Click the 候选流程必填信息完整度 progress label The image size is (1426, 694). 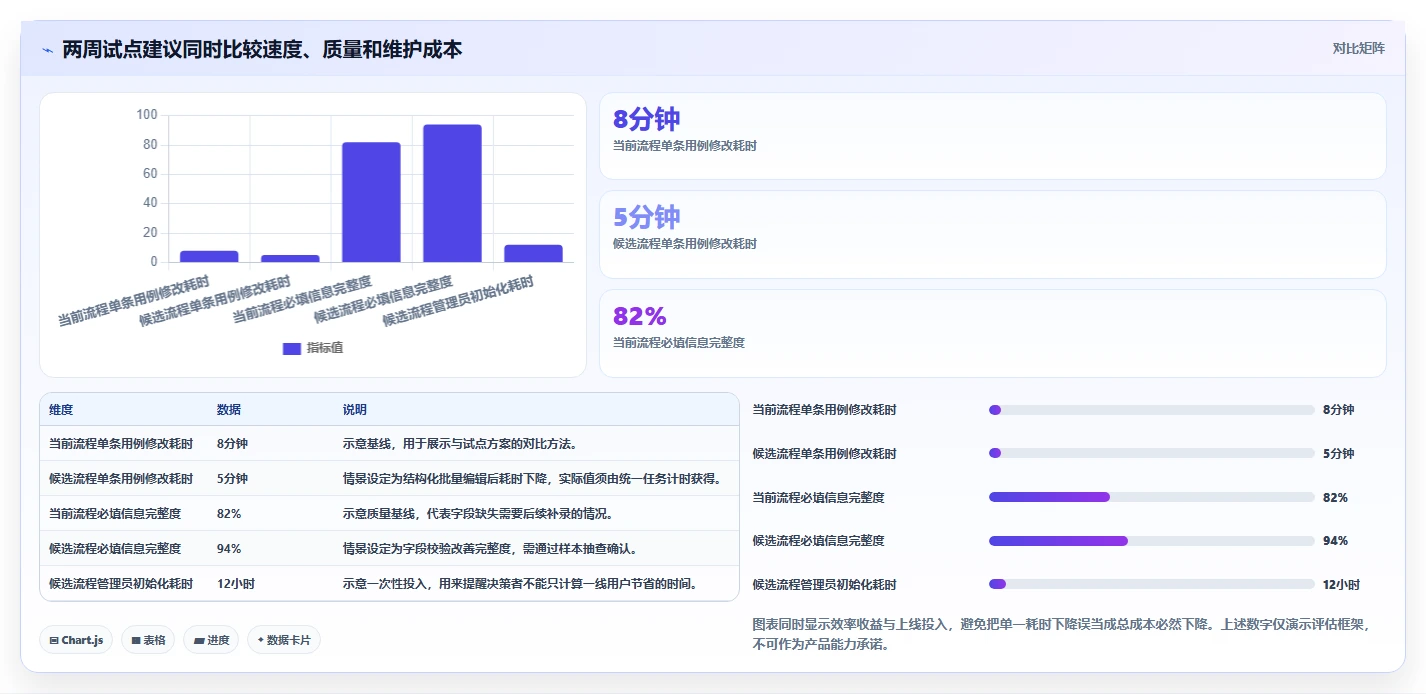click(x=818, y=541)
